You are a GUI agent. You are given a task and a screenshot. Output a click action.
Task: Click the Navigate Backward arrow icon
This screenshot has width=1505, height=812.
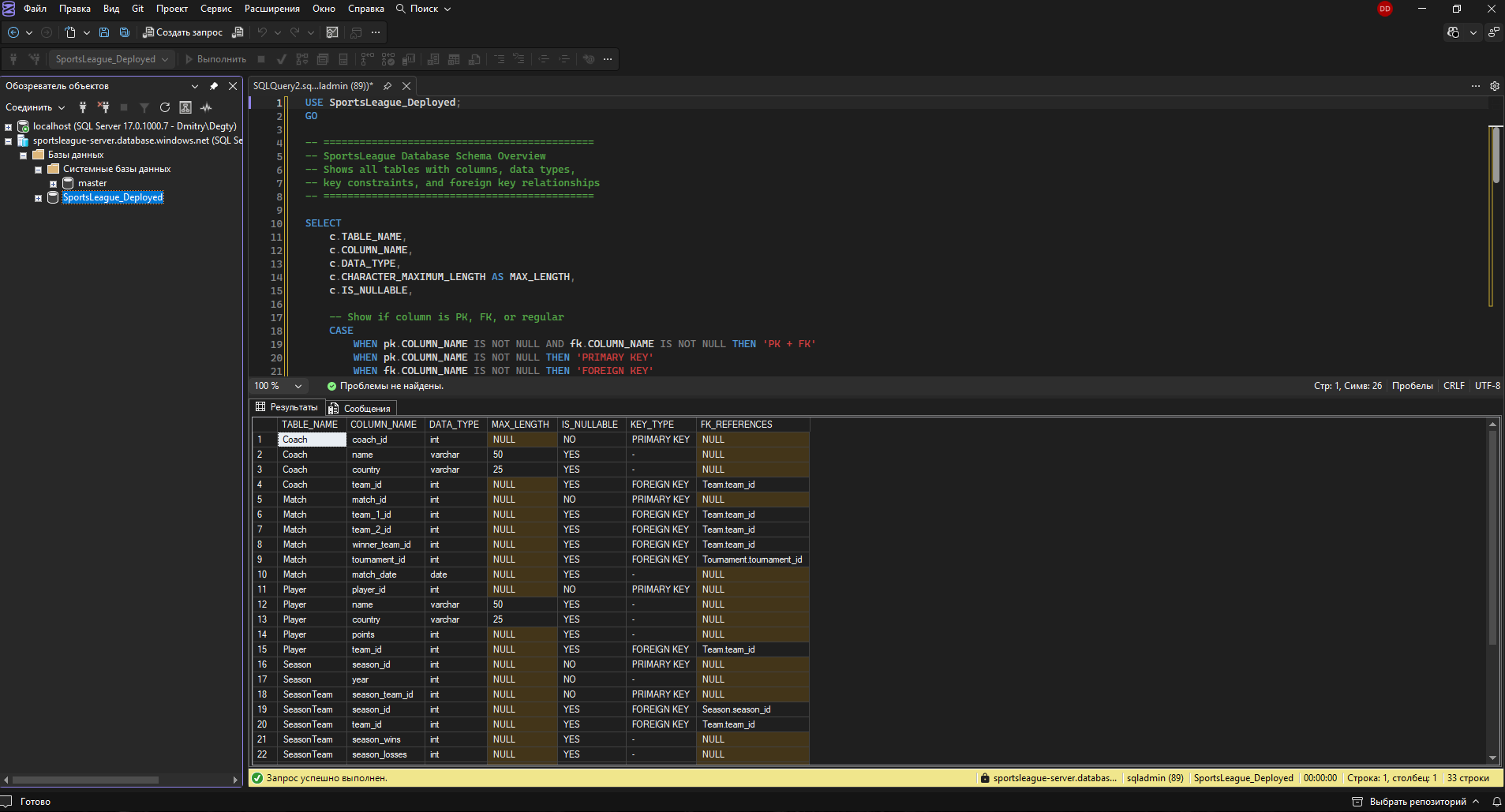pos(13,32)
